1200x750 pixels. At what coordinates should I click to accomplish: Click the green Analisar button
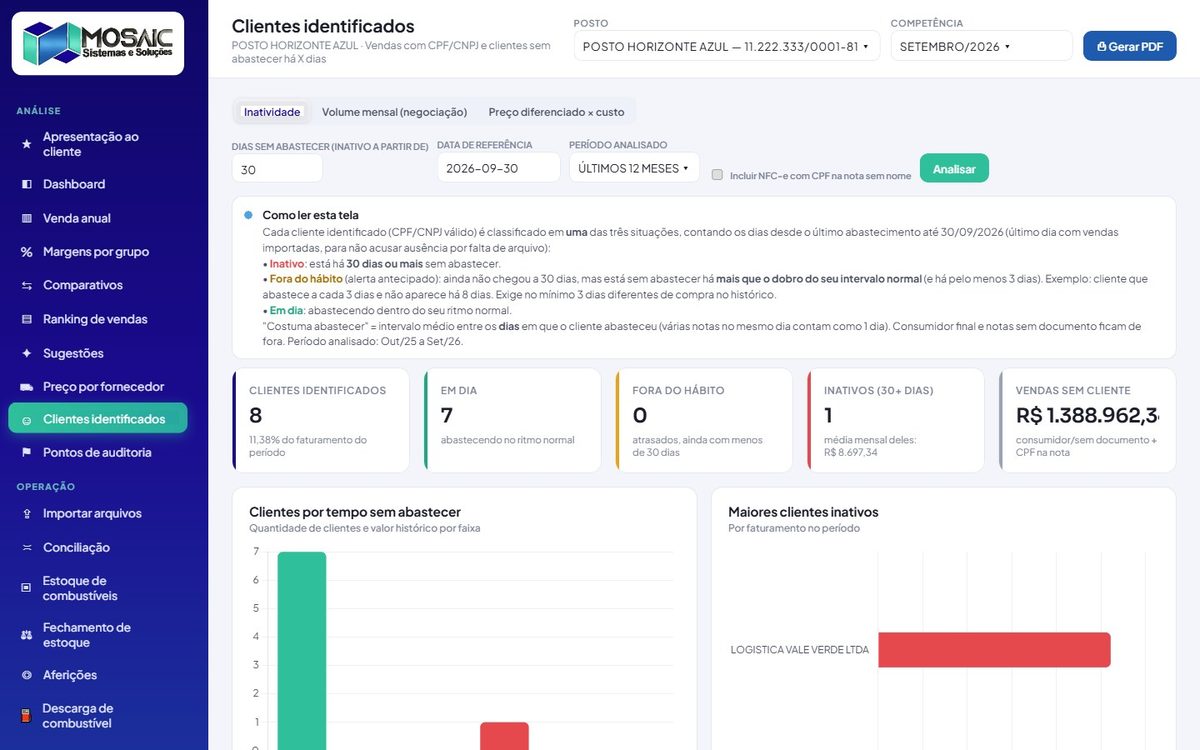point(954,168)
